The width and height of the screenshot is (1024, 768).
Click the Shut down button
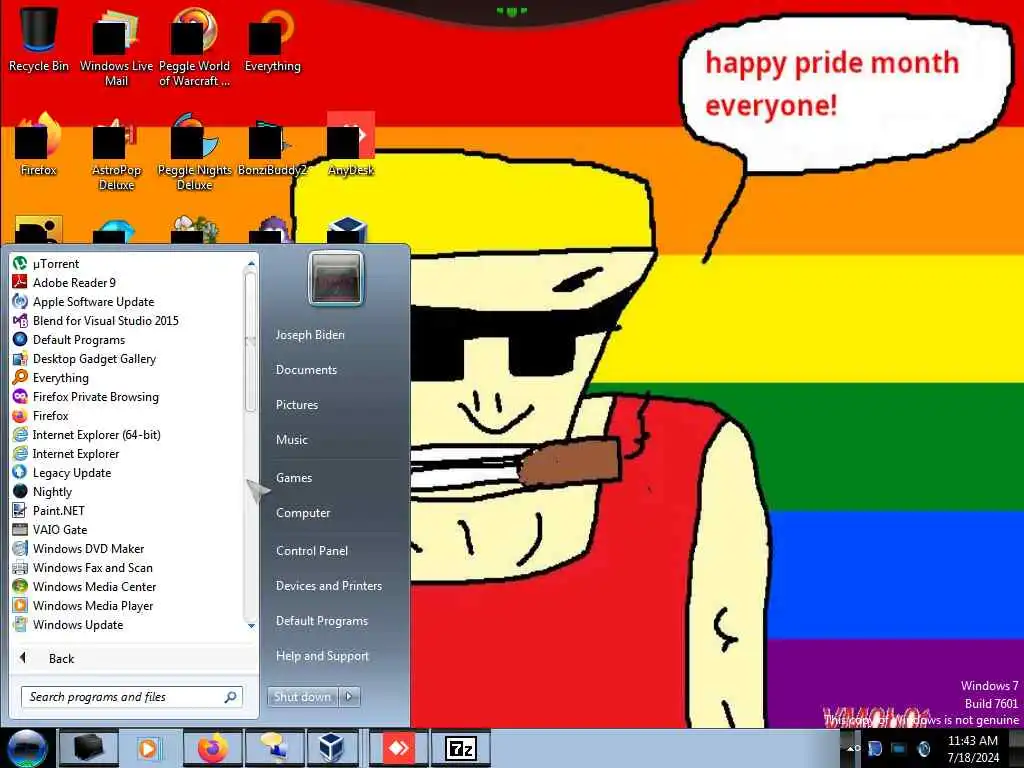(302, 697)
